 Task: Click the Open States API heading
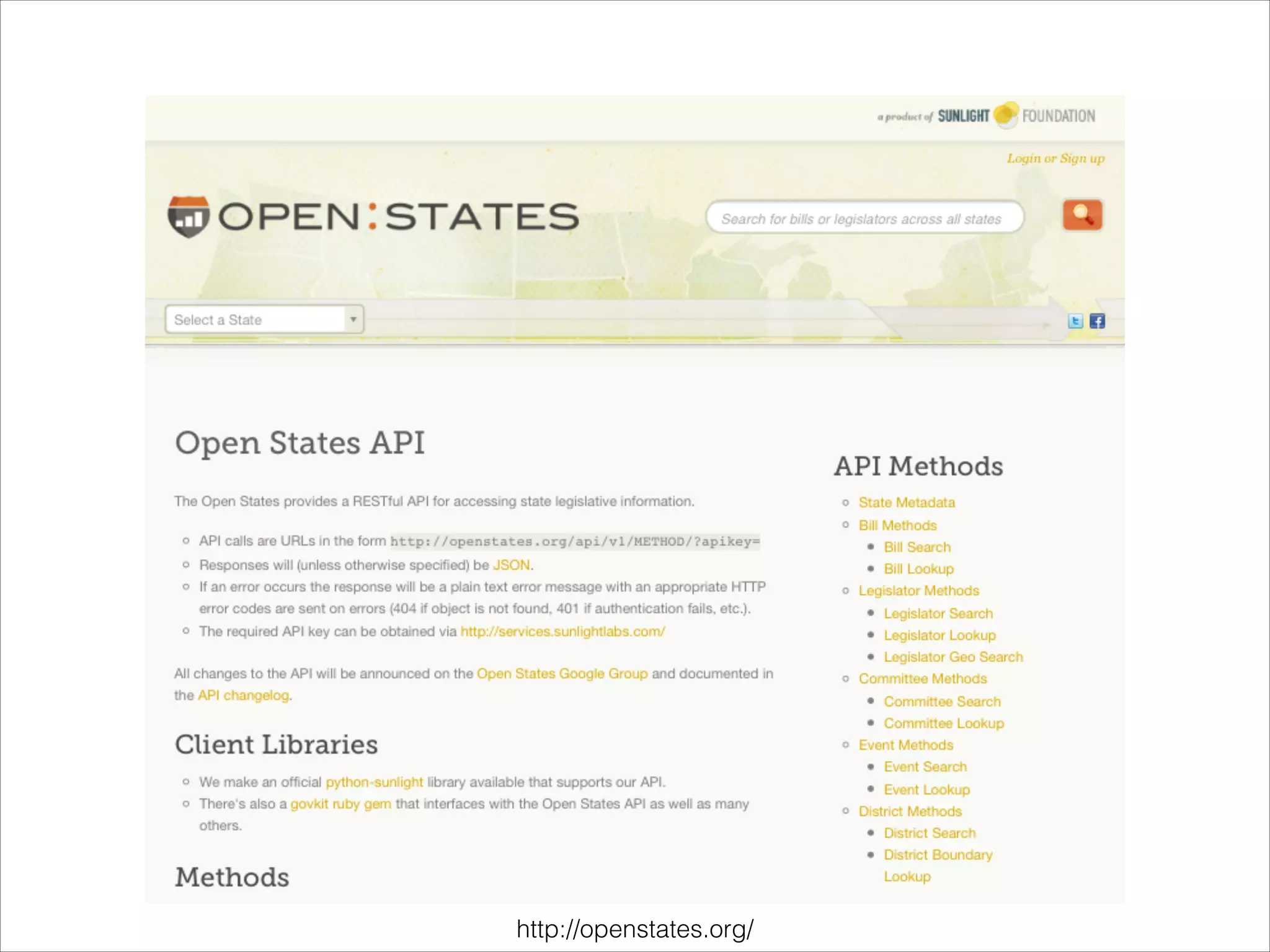[300, 443]
